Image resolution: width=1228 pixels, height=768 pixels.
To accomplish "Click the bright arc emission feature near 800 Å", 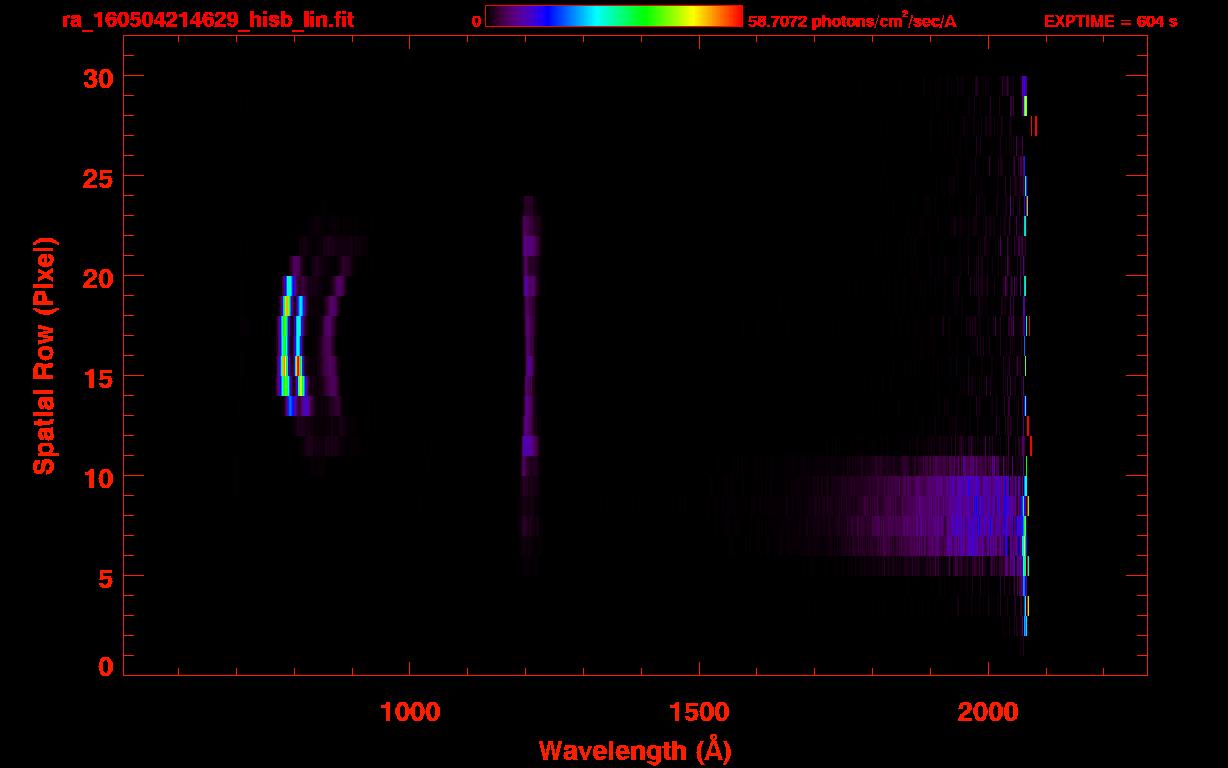I will (292, 345).
